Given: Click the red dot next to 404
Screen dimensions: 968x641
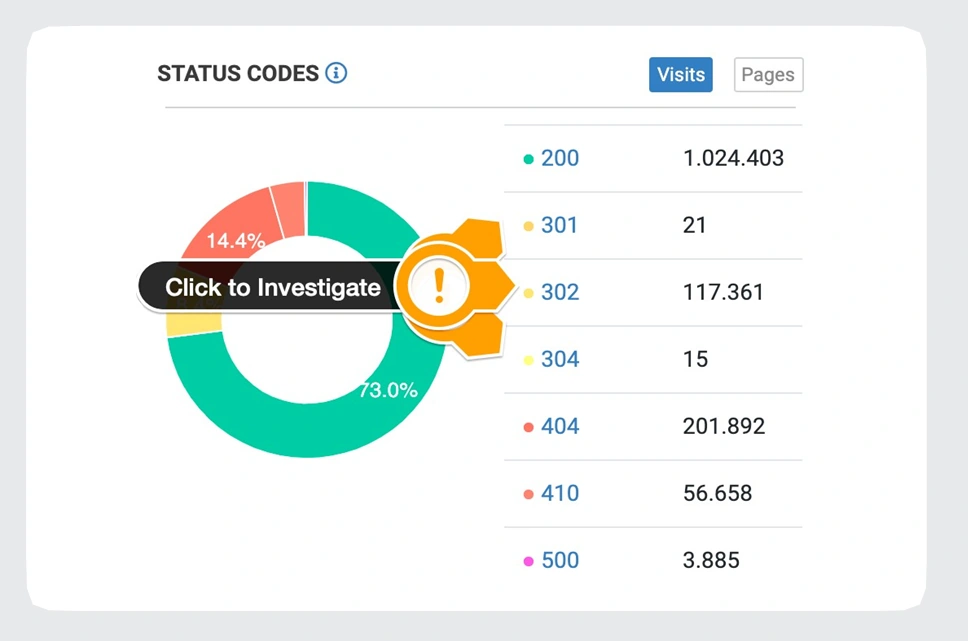Looking at the screenshot, I should (528, 427).
